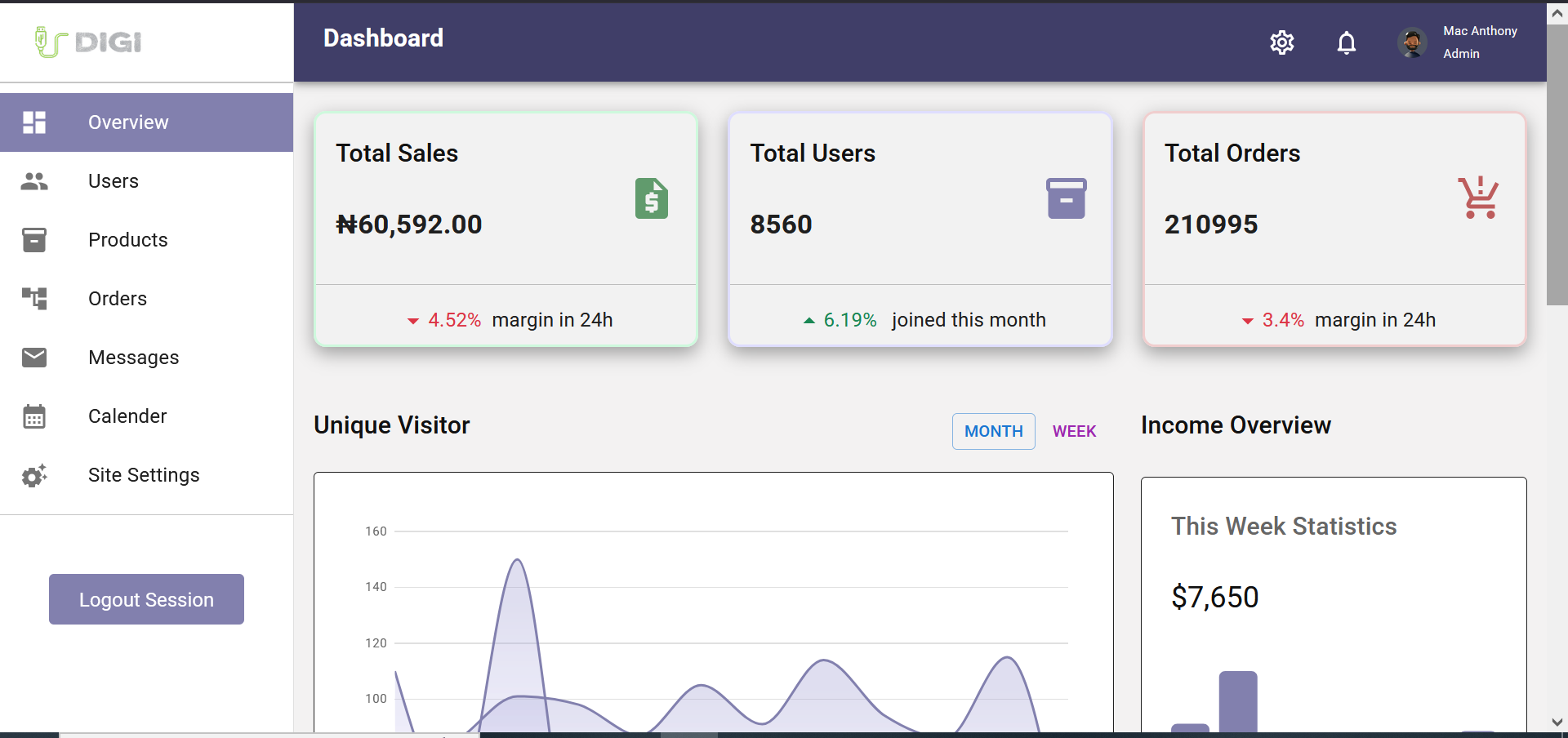The width and height of the screenshot is (1568, 738).
Task: Open the DIGI logo link
Action: [87, 42]
